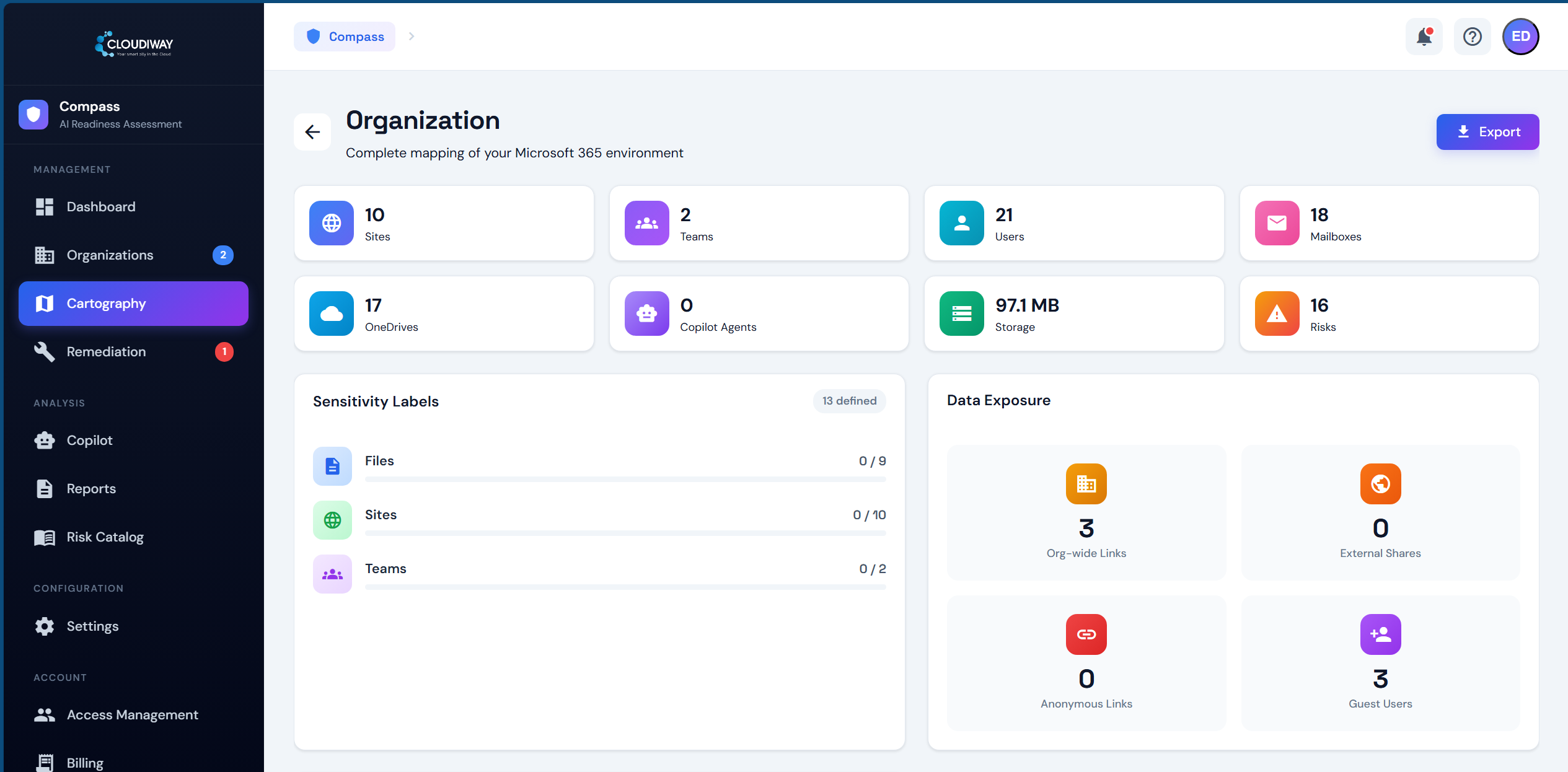Image resolution: width=1568 pixels, height=772 pixels.
Task: Click the Organizations count badge
Action: click(x=223, y=255)
